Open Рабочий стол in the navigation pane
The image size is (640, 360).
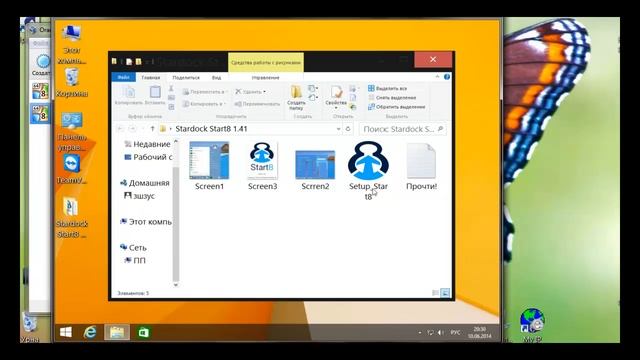click(x=149, y=157)
